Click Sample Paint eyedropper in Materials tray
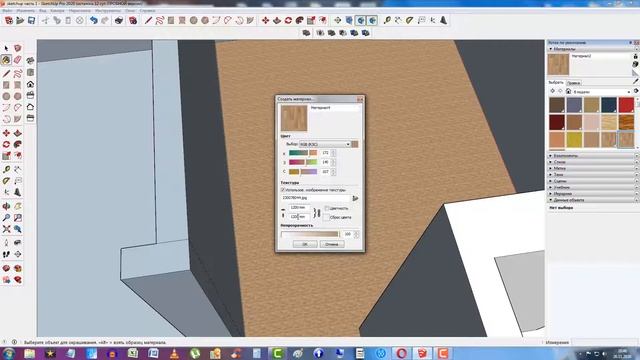Viewport: 640px width, 360px height. coord(636,81)
